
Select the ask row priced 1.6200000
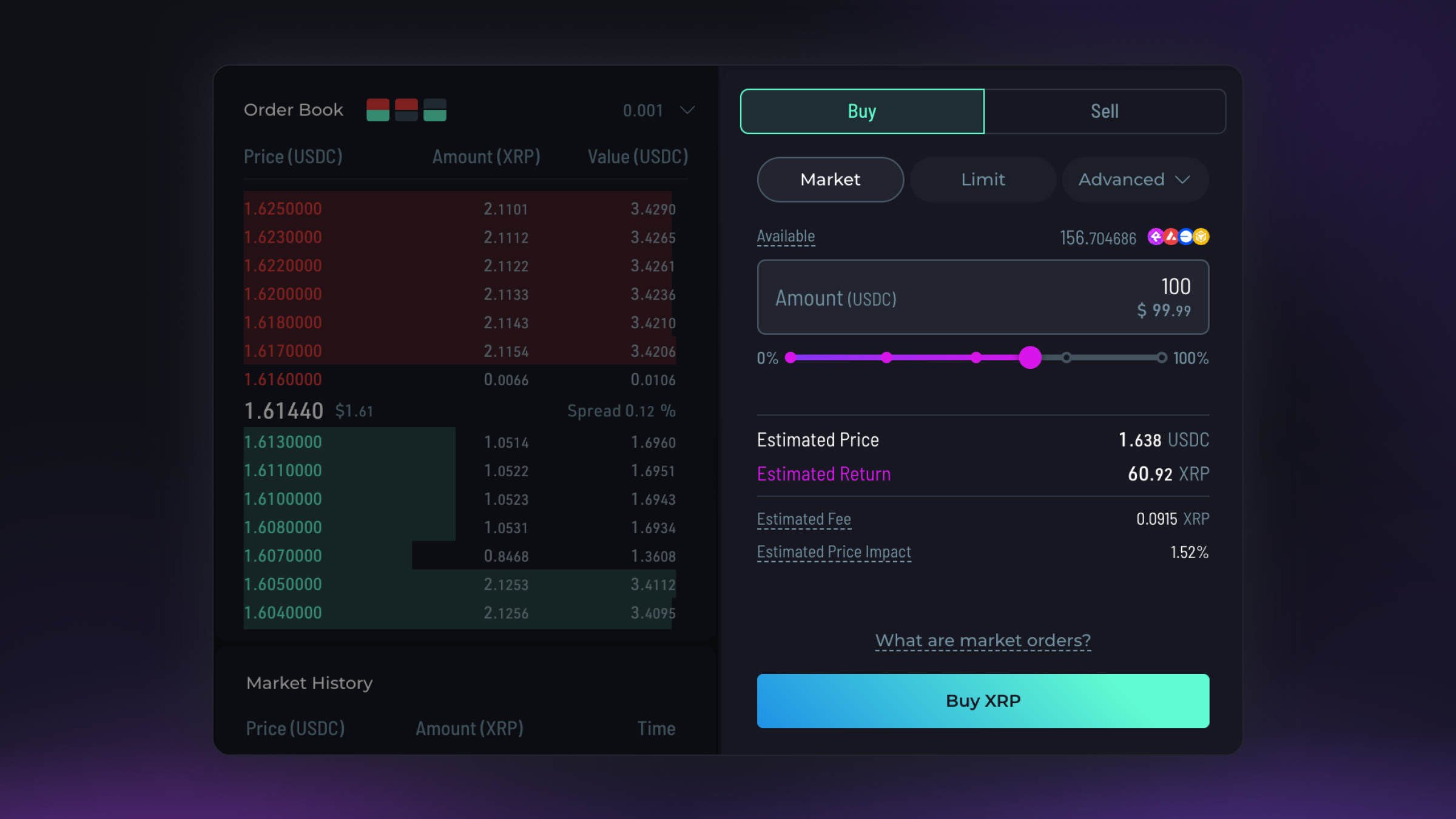pyautogui.click(x=460, y=294)
